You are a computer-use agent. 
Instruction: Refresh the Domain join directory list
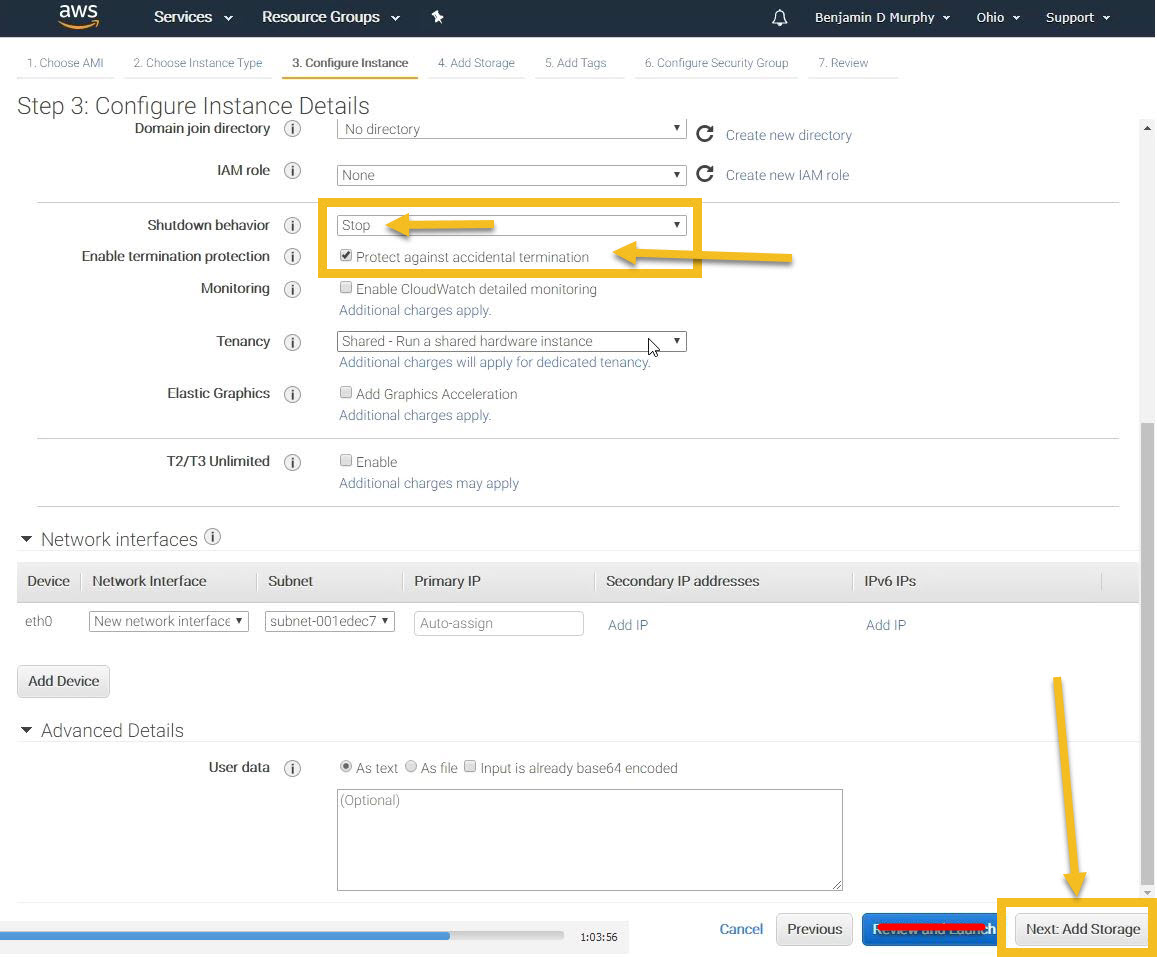(705, 134)
